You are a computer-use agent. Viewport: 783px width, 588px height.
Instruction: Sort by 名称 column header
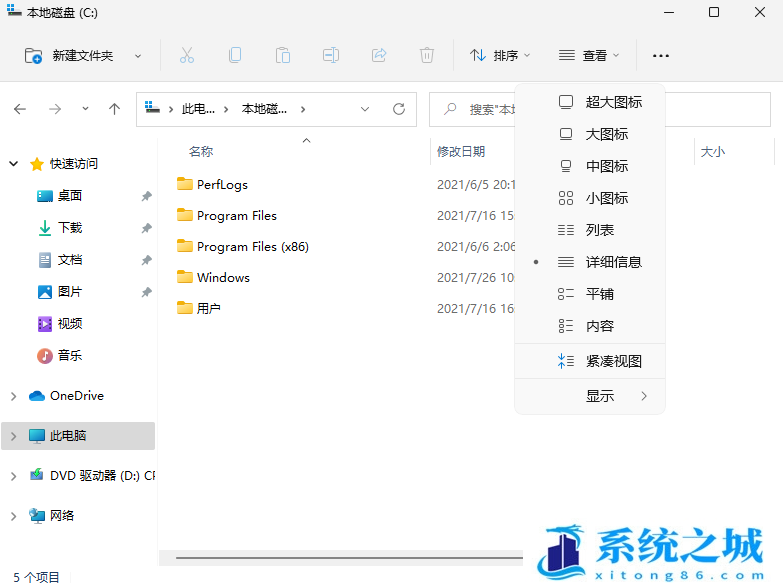[x=201, y=151]
